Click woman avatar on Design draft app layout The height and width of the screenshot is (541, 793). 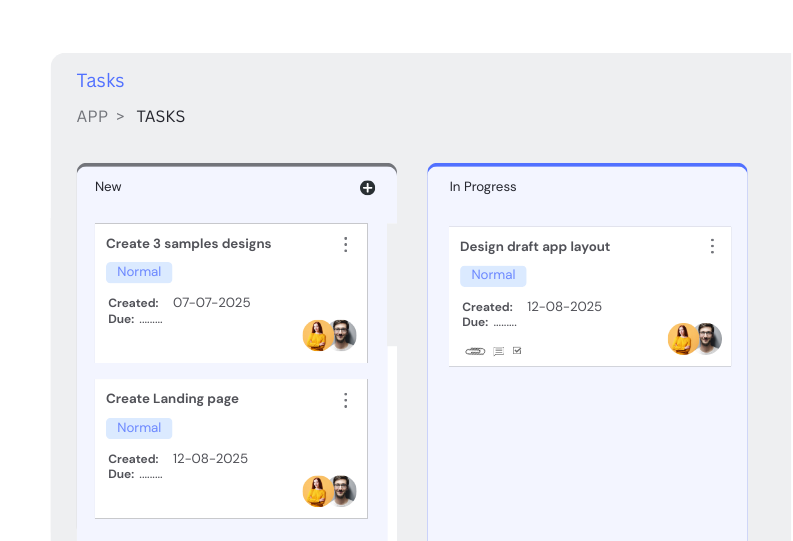coord(682,339)
